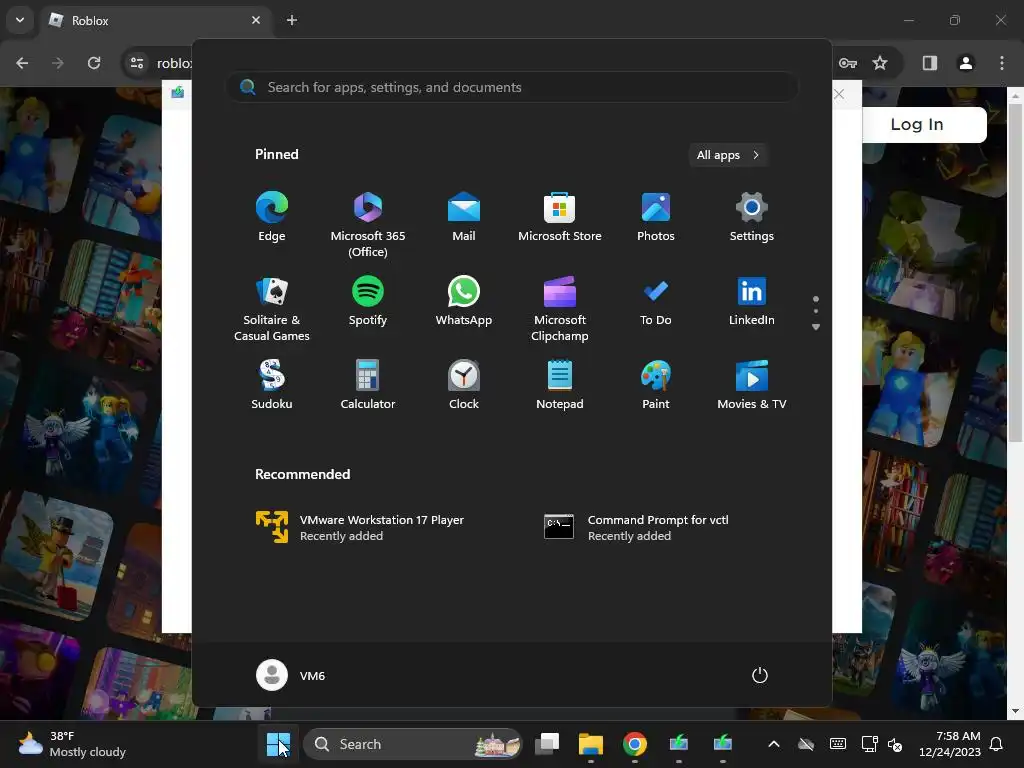
Task: Open the Edge pinned app
Action: pyautogui.click(x=272, y=217)
